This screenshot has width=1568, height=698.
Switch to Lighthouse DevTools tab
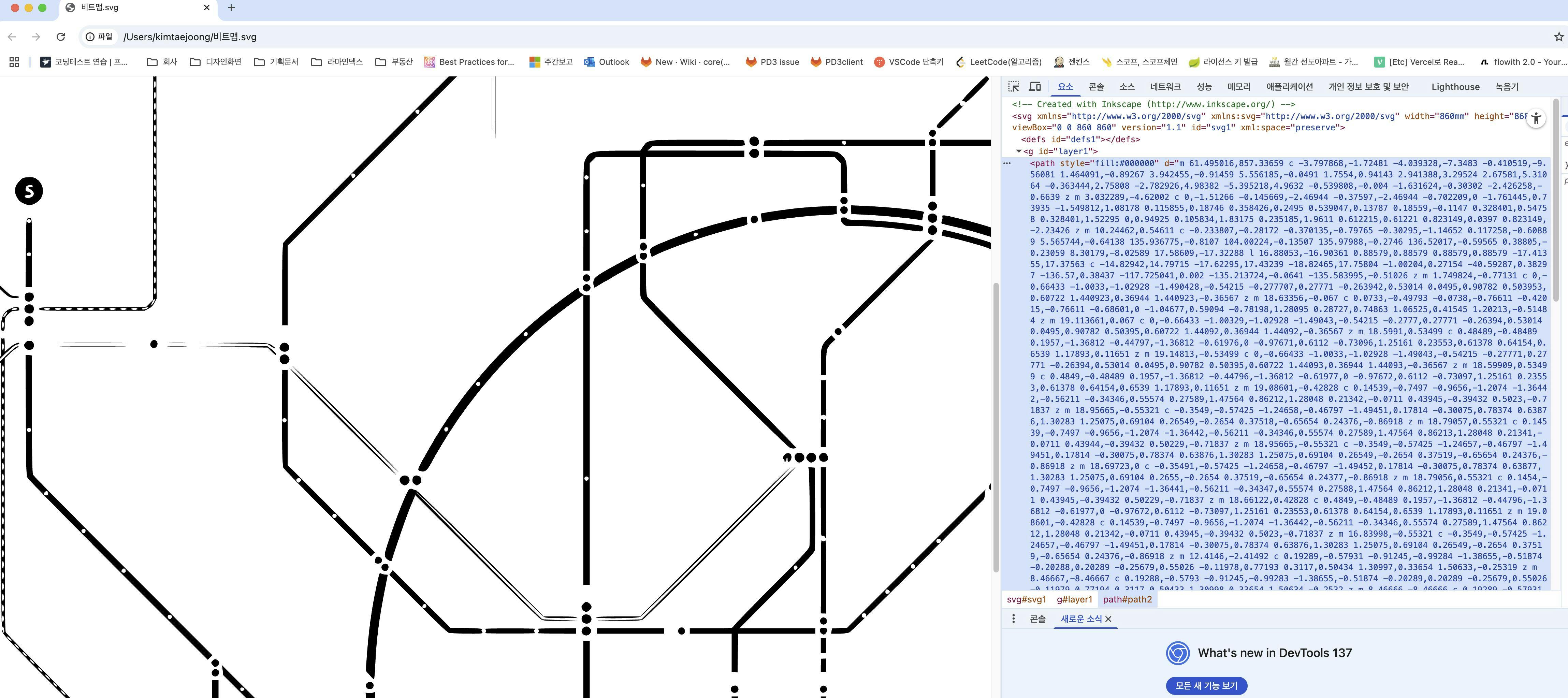pyautogui.click(x=1455, y=86)
